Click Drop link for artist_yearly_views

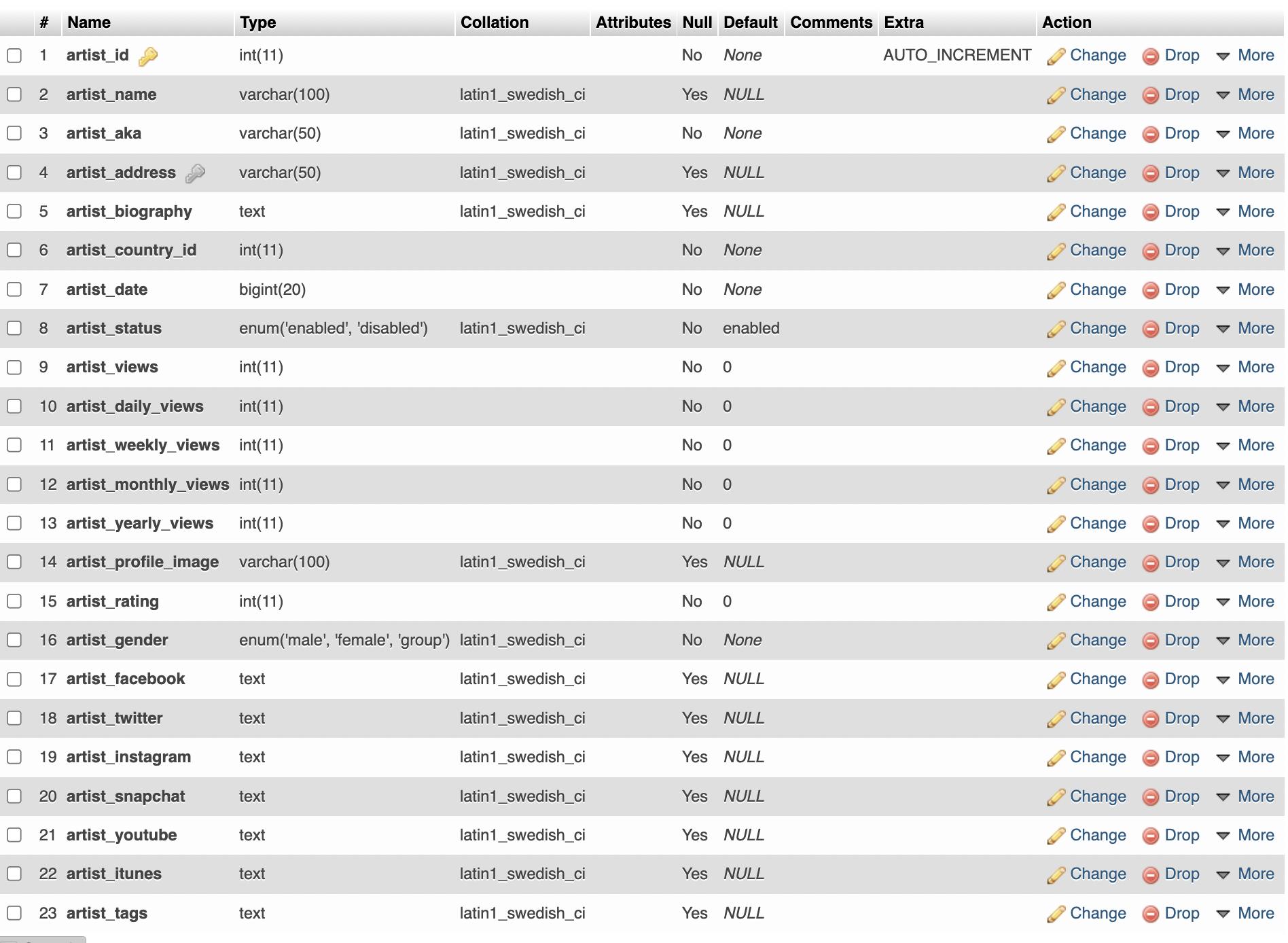[x=1182, y=523]
